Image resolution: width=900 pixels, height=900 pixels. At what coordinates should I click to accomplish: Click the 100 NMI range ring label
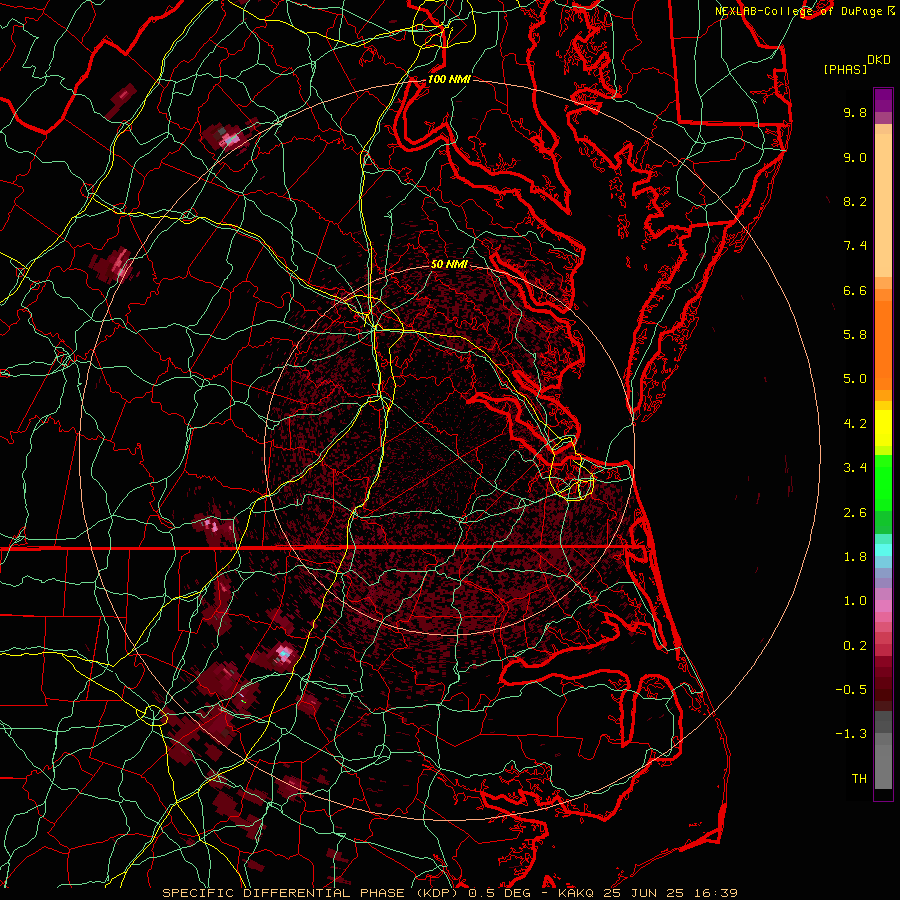tap(449, 79)
